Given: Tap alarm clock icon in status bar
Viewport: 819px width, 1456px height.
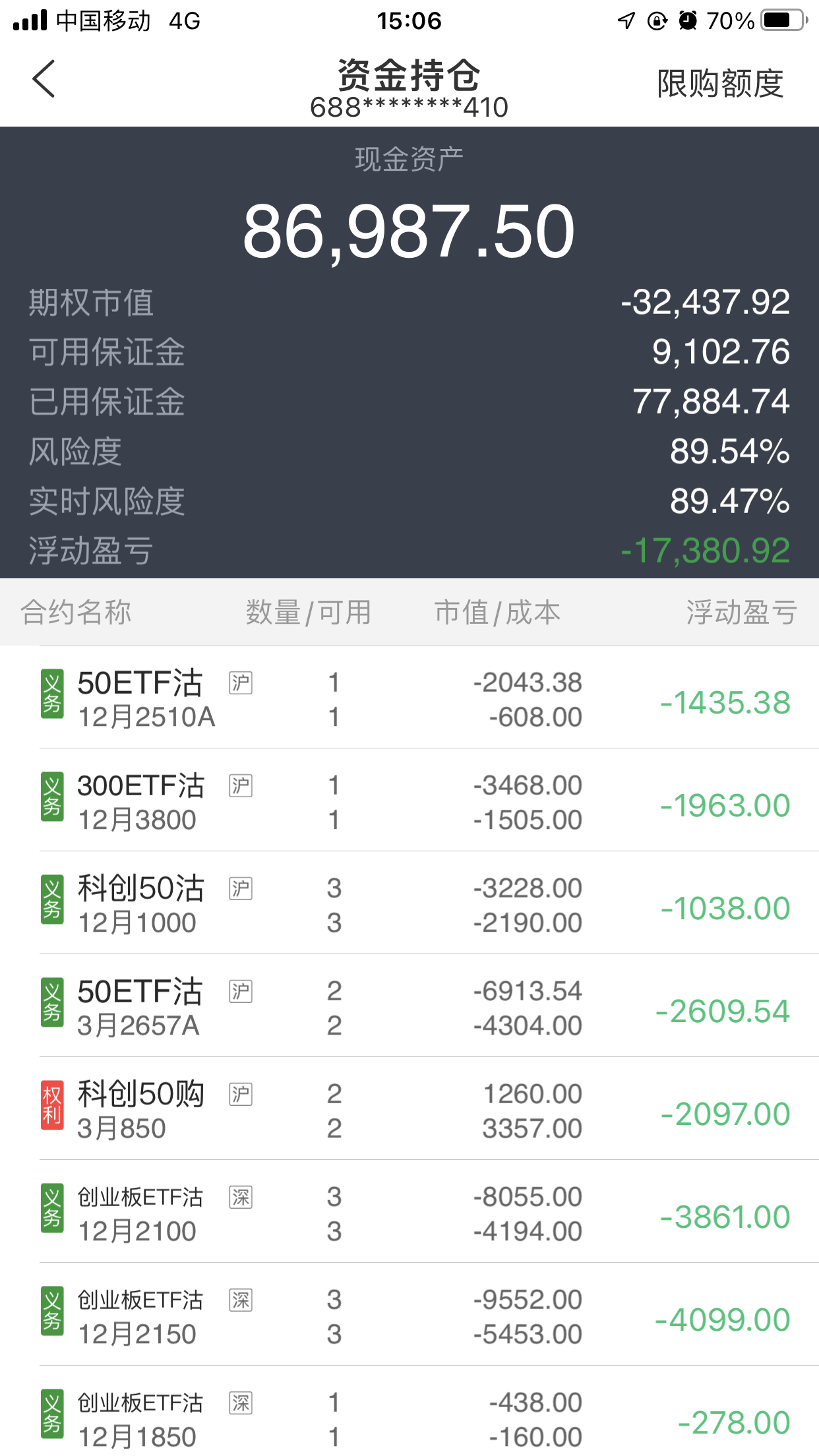Looking at the screenshot, I should coord(688,20).
